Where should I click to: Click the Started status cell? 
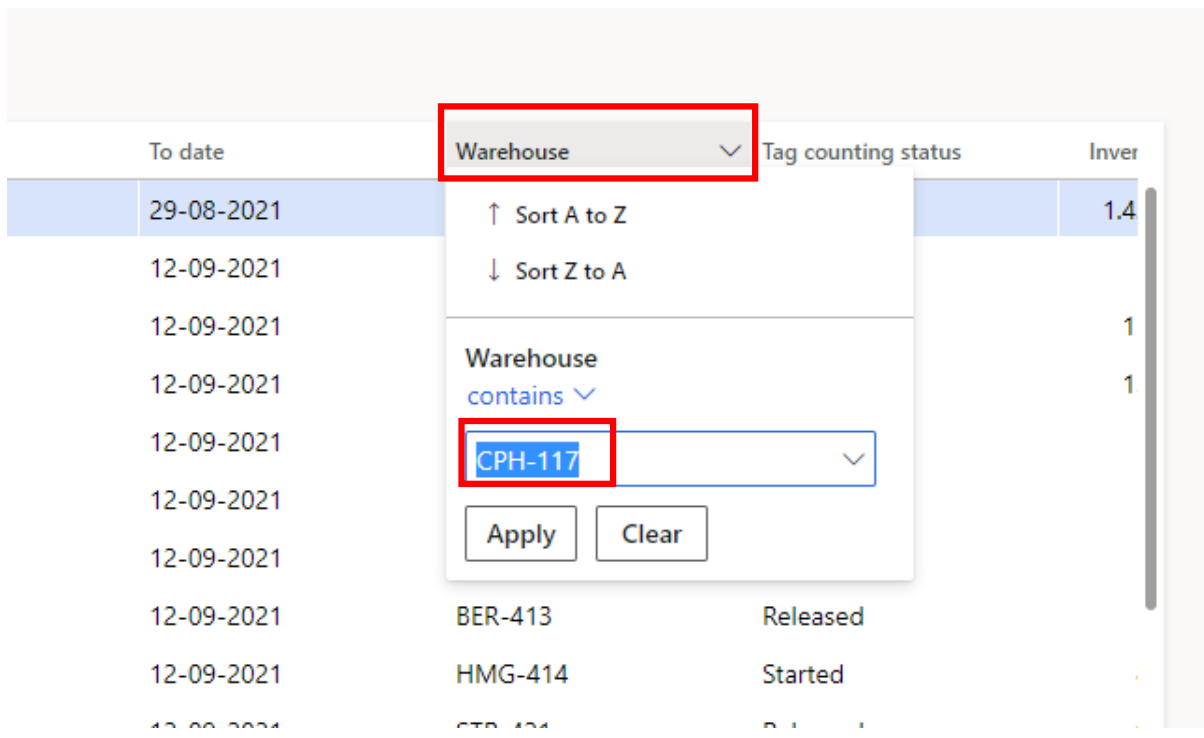pyautogui.click(x=803, y=675)
